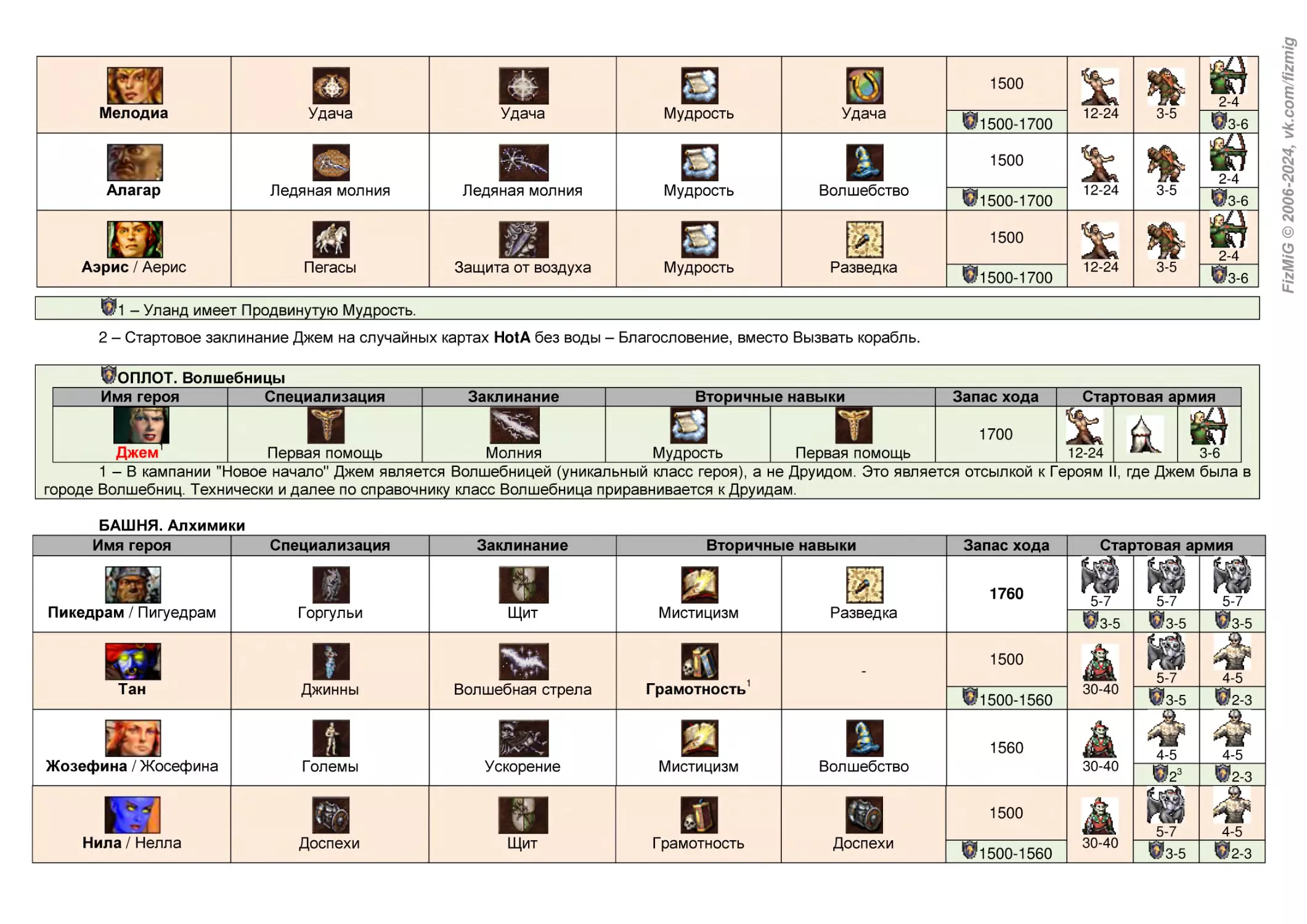Viewport: 1307px width, 924px height.
Task: Click Джем's Молния spell icon
Action: coord(515,425)
